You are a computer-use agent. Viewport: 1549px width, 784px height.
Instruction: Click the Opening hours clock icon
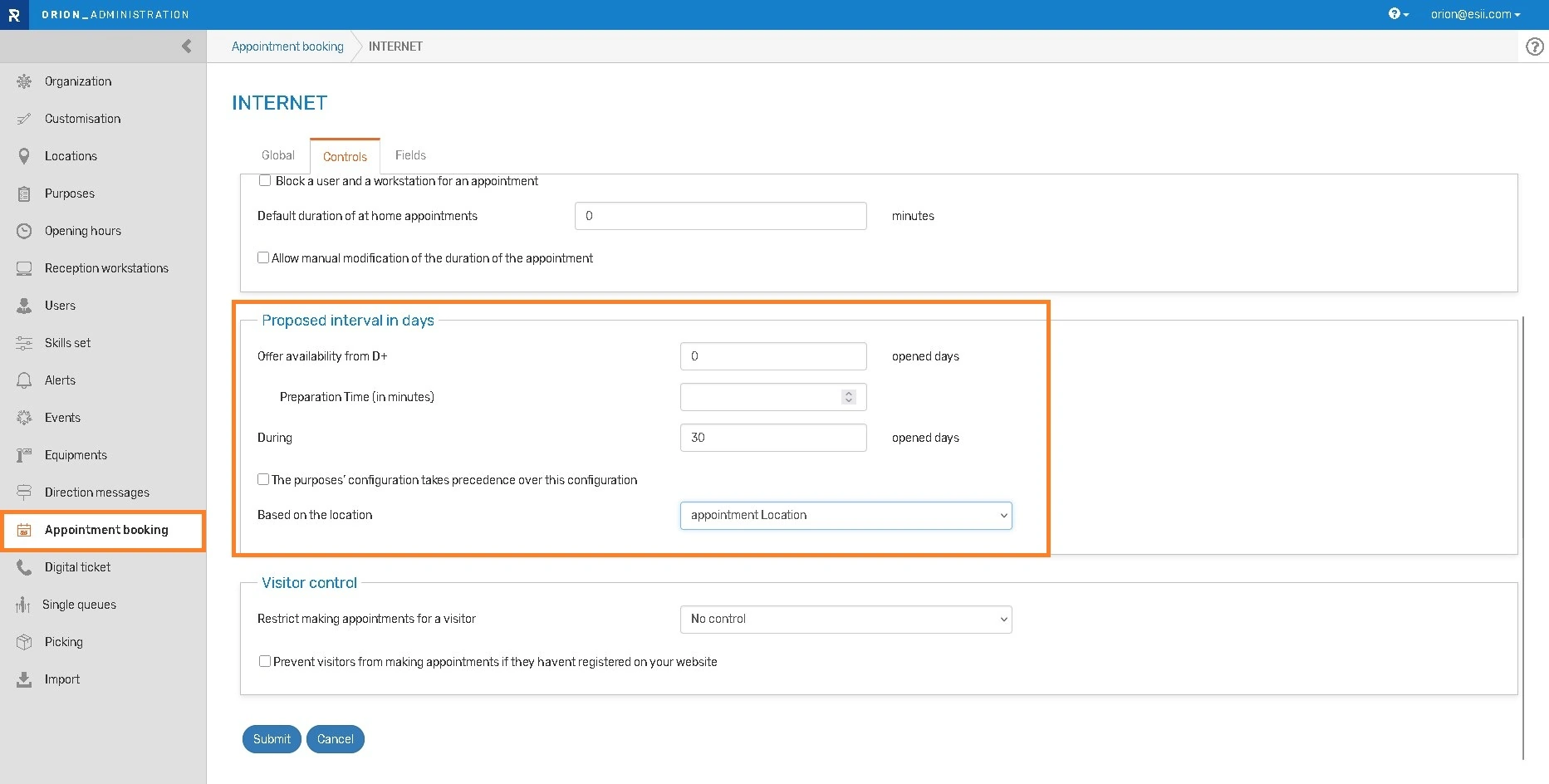24,231
